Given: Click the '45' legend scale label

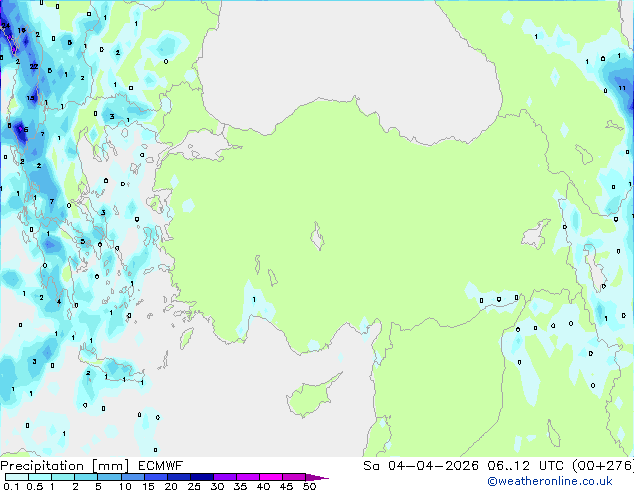Looking at the screenshot, I should (x=286, y=486).
